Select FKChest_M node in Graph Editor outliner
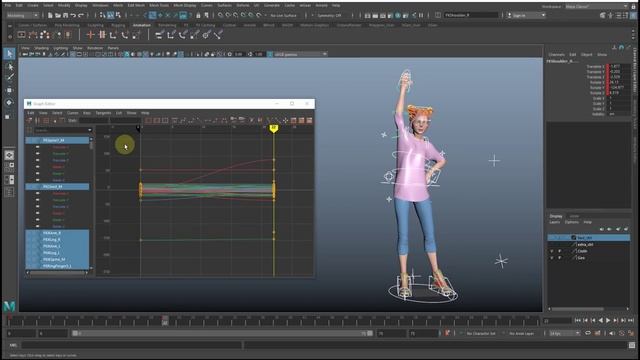 coord(57,187)
